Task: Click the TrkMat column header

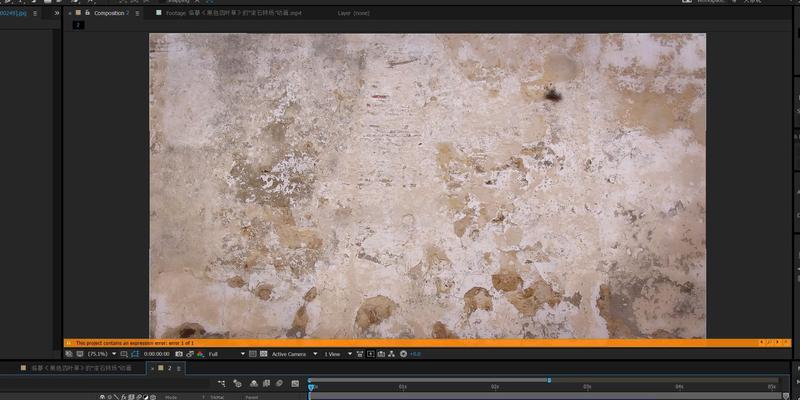Action: coord(217,397)
